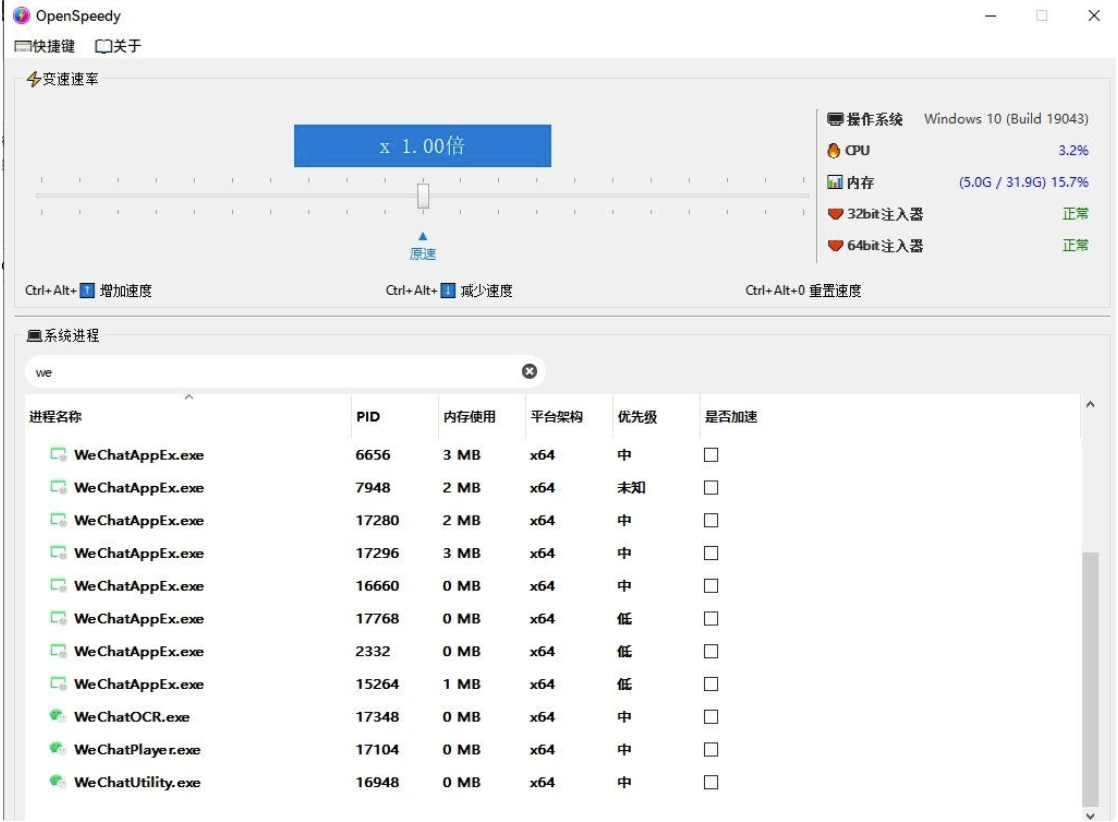
Task: Click the Windows 10 (Build 19043) text
Action: (1006, 119)
